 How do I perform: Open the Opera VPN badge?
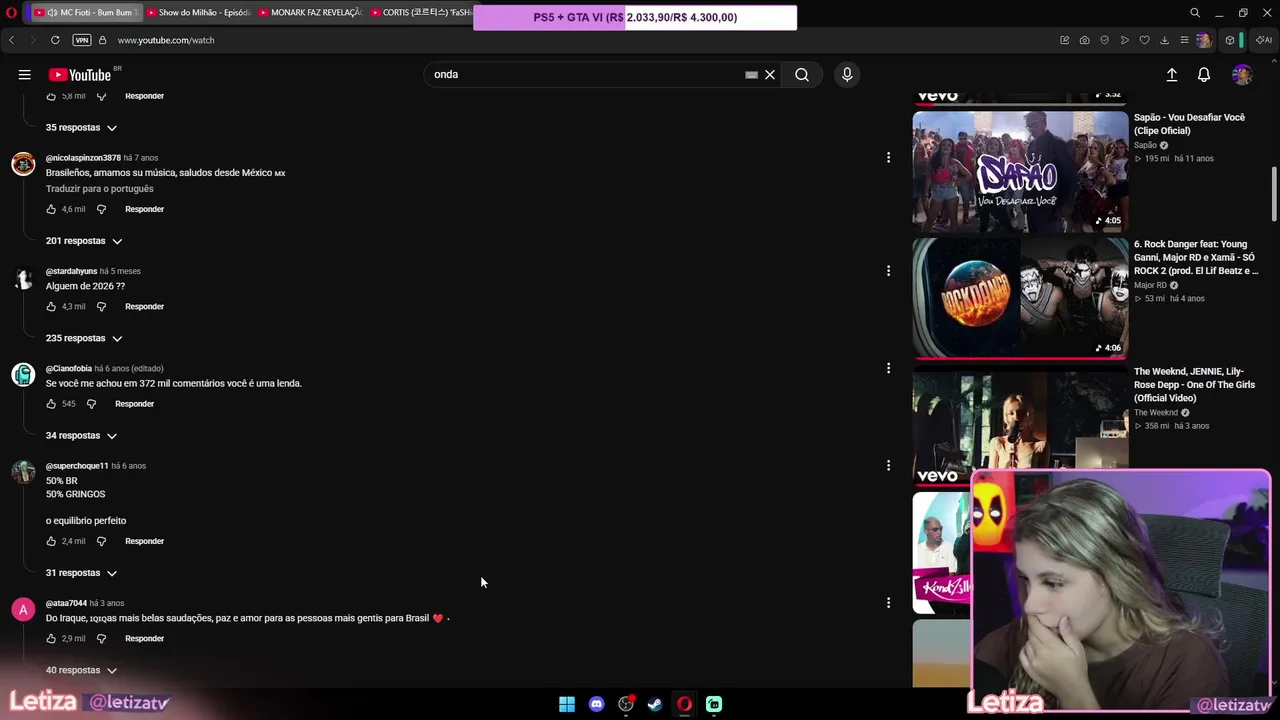pos(82,40)
